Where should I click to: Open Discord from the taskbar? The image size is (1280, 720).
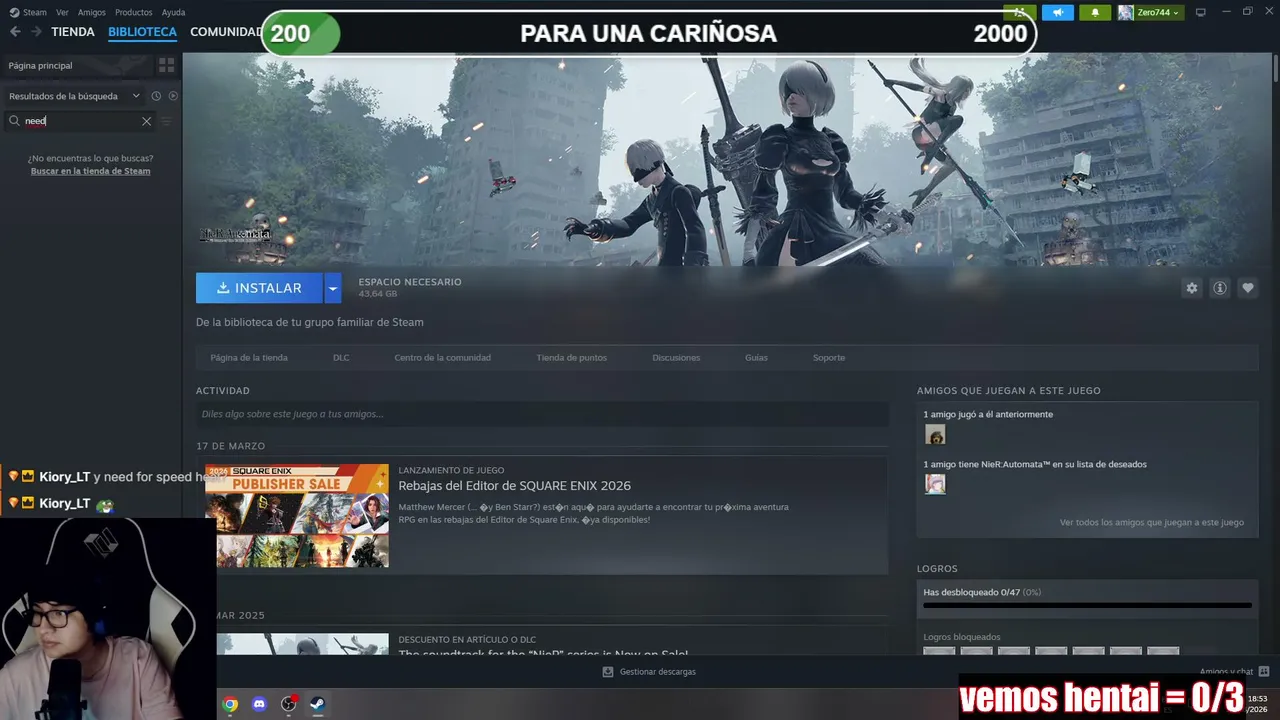coord(260,704)
